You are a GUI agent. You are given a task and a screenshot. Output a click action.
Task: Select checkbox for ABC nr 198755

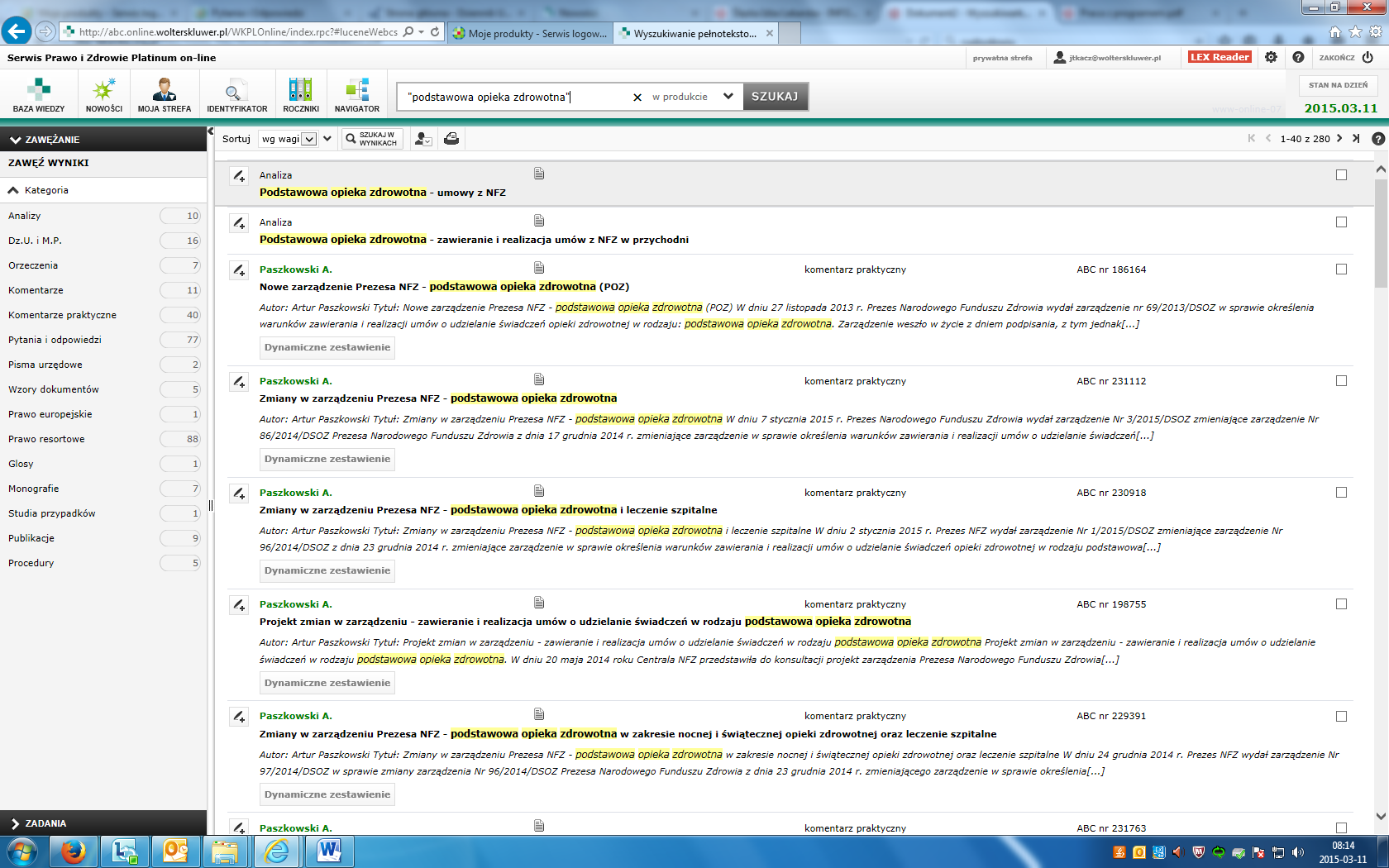click(x=1341, y=604)
